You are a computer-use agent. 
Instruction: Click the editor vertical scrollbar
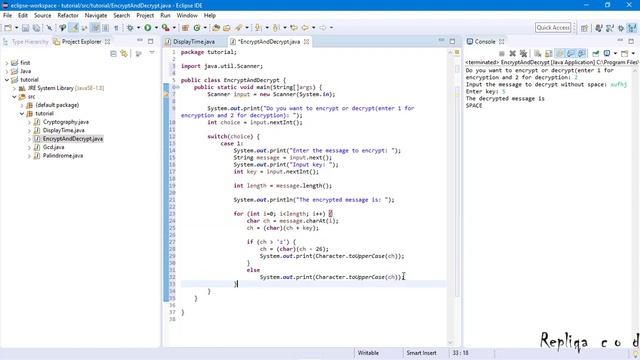pos(451,198)
